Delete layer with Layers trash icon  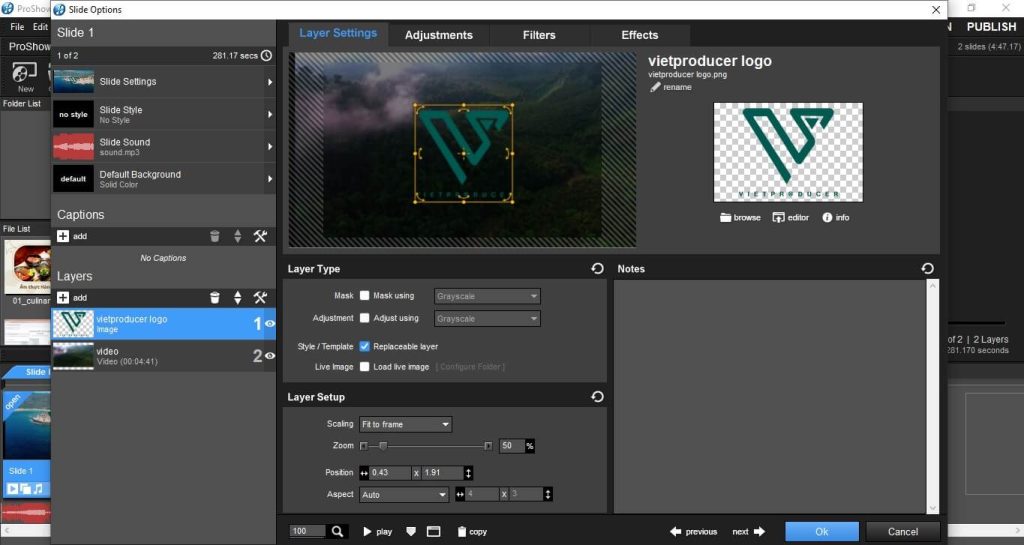coord(214,298)
